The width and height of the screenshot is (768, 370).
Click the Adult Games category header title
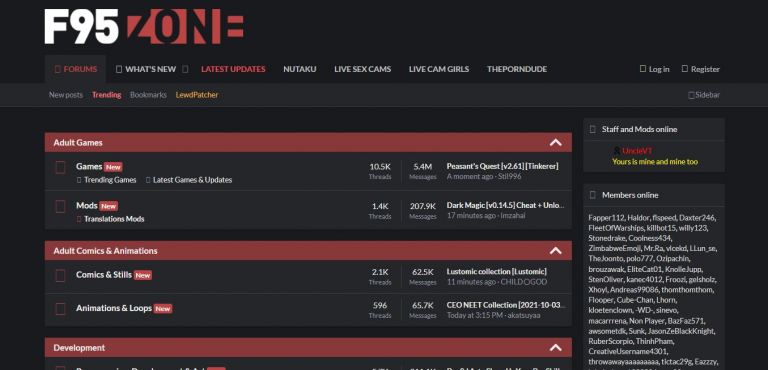click(78, 143)
